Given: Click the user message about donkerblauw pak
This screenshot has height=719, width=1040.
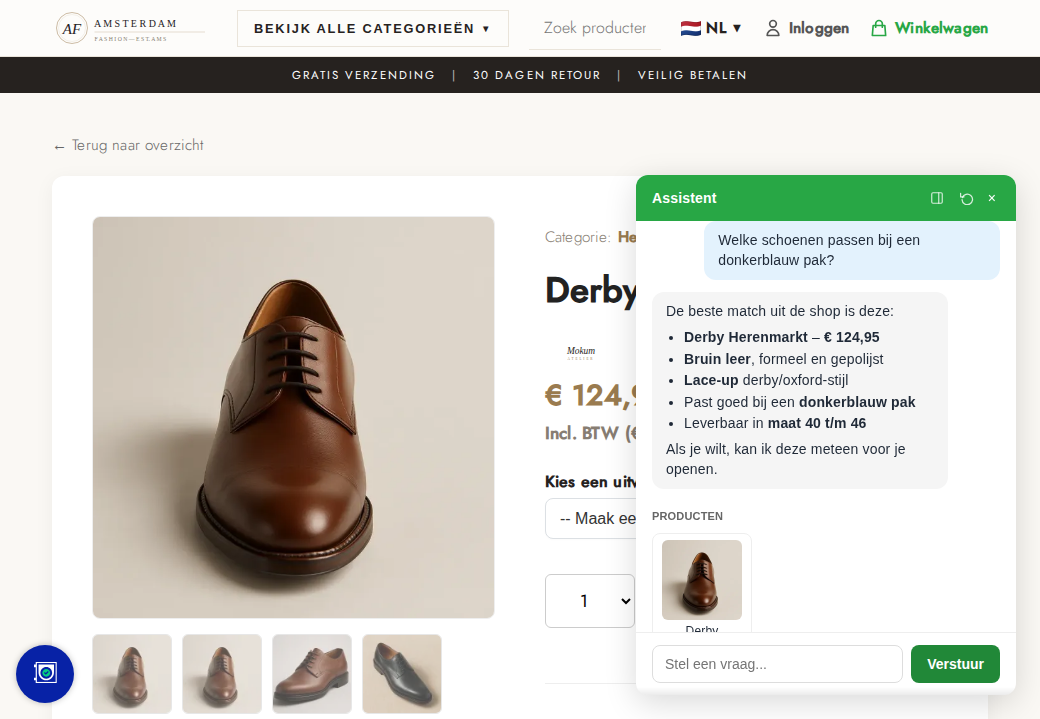Looking at the screenshot, I should coord(852,250).
